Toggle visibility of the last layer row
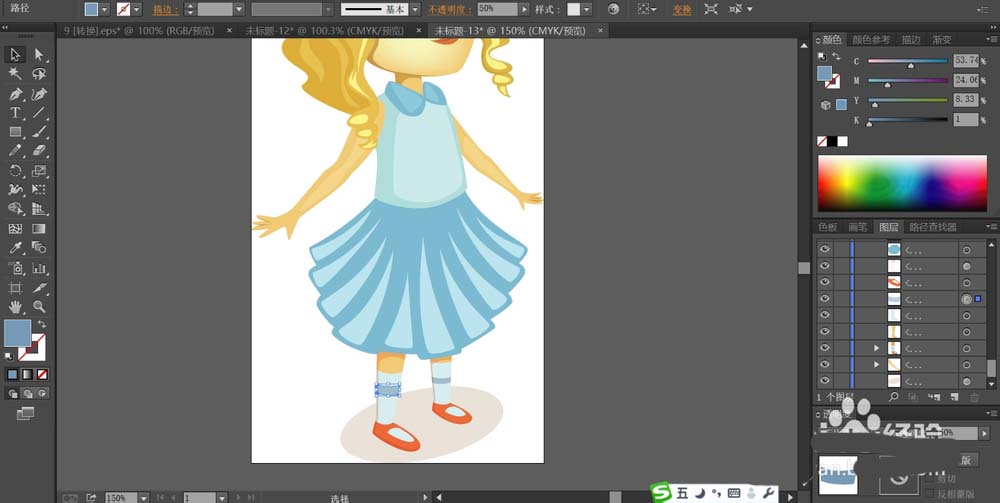The width and height of the screenshot is (1000, 503). coord(825,381)
